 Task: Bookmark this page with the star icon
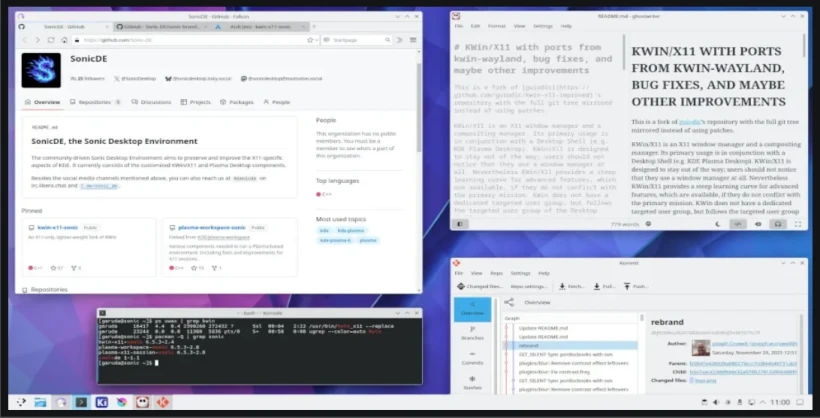coord(310,40)
